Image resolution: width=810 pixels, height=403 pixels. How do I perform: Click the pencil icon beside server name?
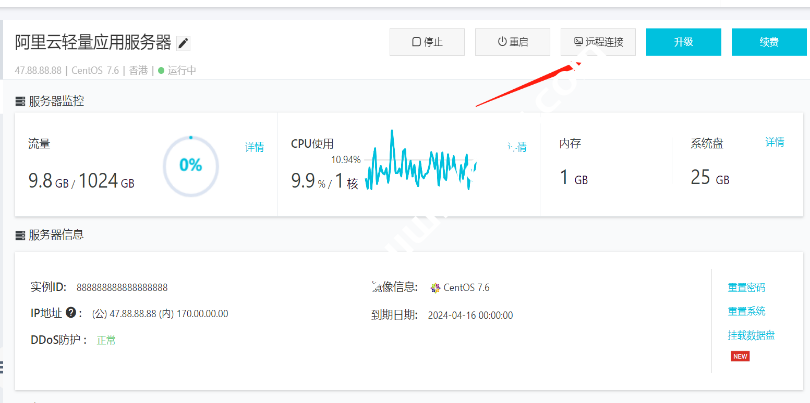point(183,43)
